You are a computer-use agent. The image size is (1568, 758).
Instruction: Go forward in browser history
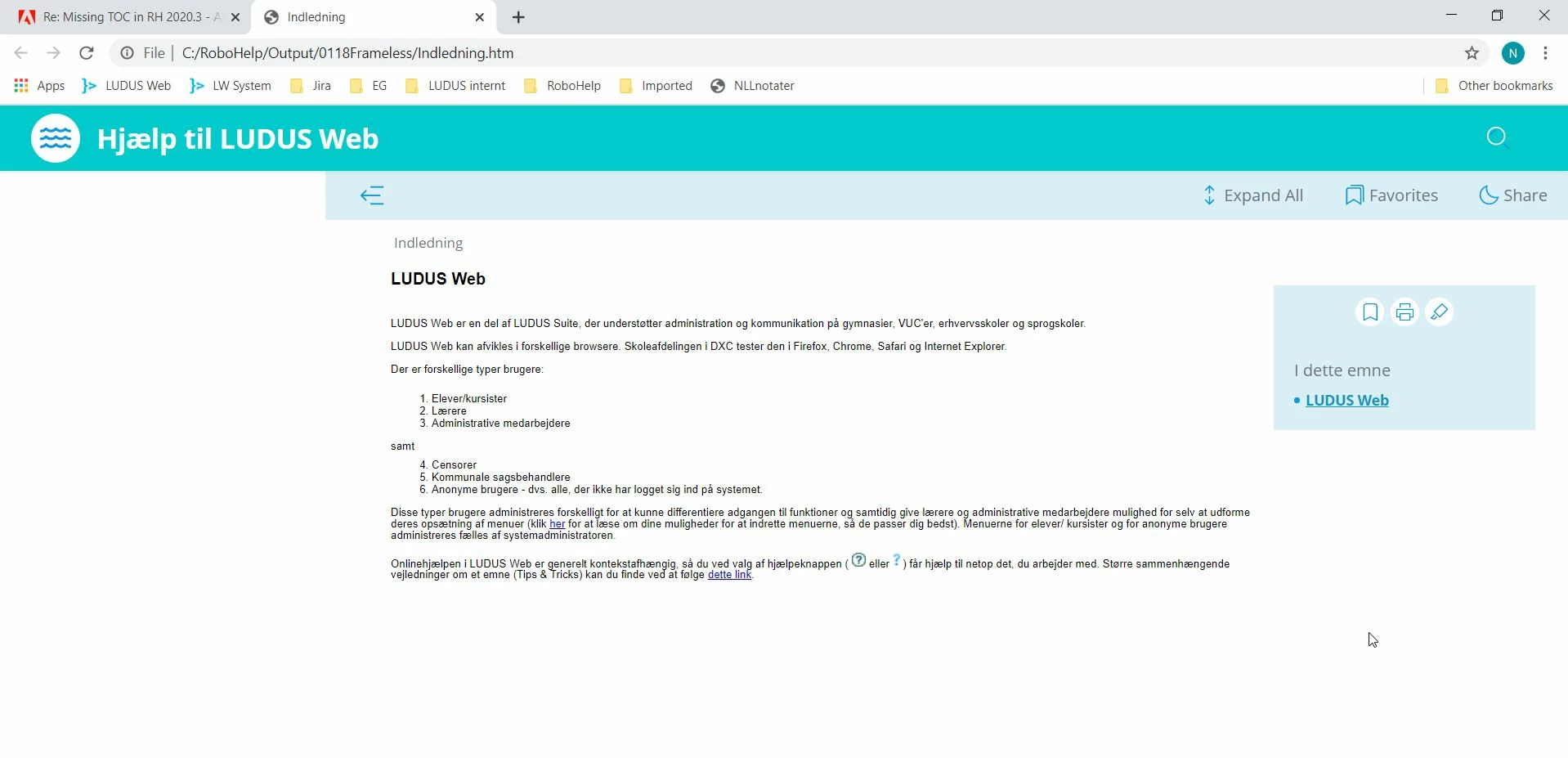[54, 53]
